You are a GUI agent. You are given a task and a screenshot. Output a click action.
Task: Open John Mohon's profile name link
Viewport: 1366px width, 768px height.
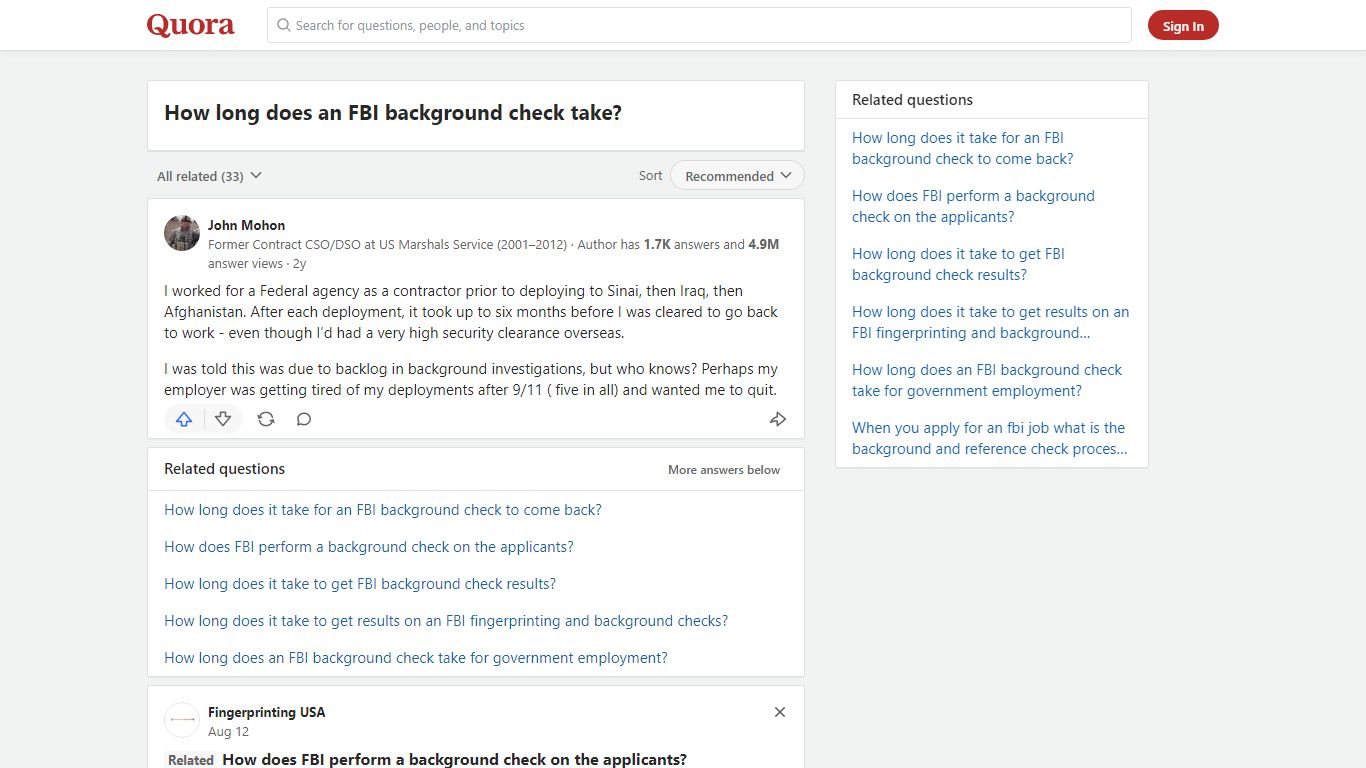(x=246, y=225)
